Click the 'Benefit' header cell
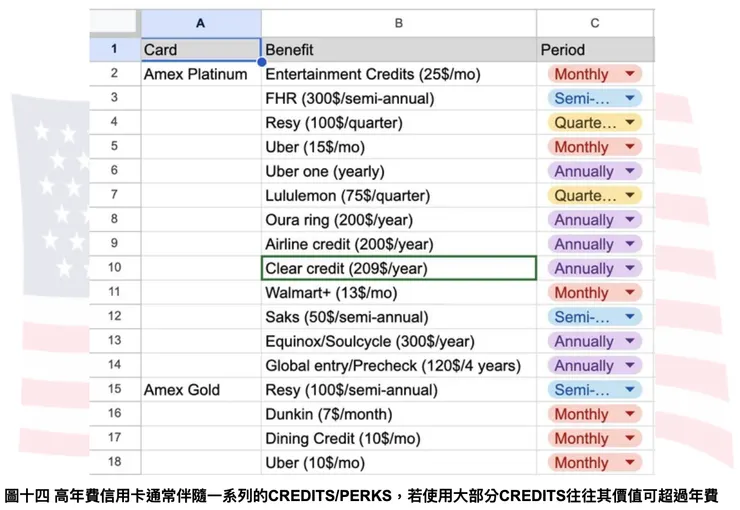The height and width of the screenshot is (510, 740). click(x=399, y=50)
